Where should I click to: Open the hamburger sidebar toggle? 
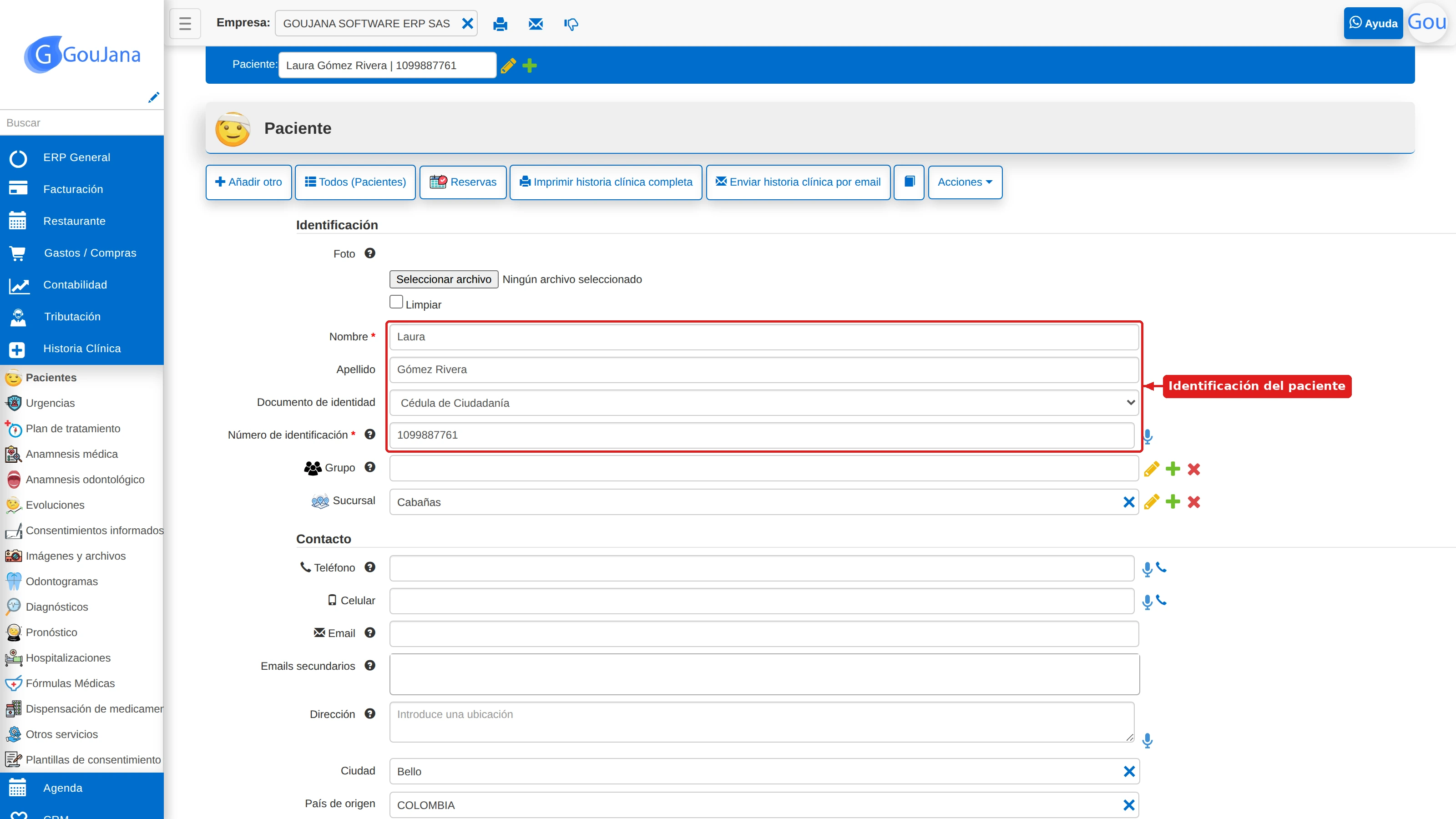[185, 24]
